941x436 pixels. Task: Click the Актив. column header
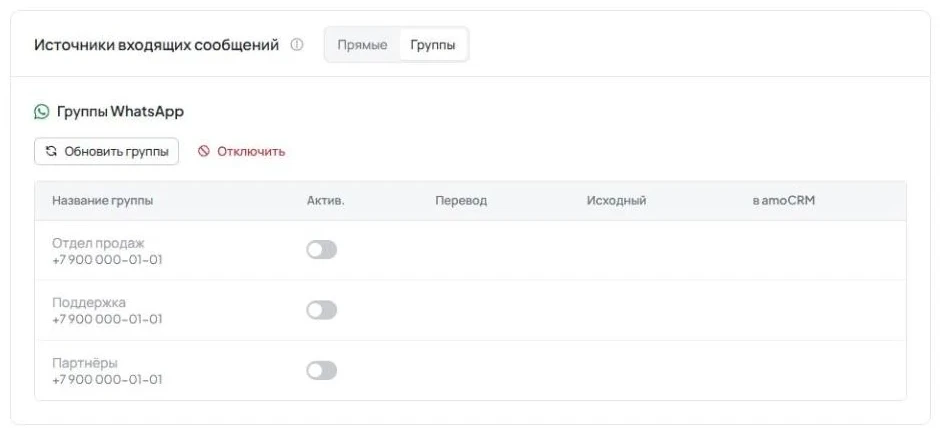point(326,201)
